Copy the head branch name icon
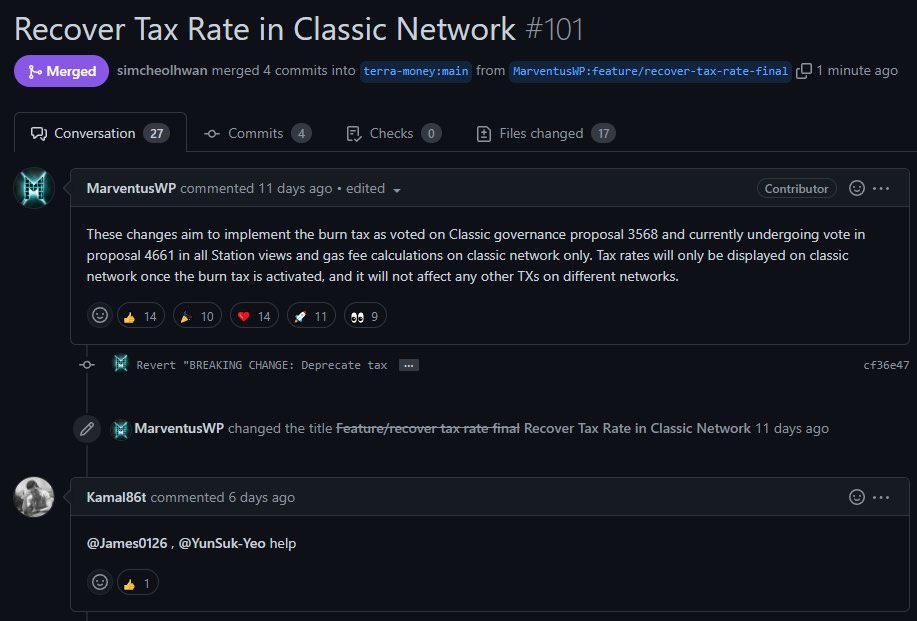Image resolution: width=917 pixels, height=621 pixels. point(804,71)
